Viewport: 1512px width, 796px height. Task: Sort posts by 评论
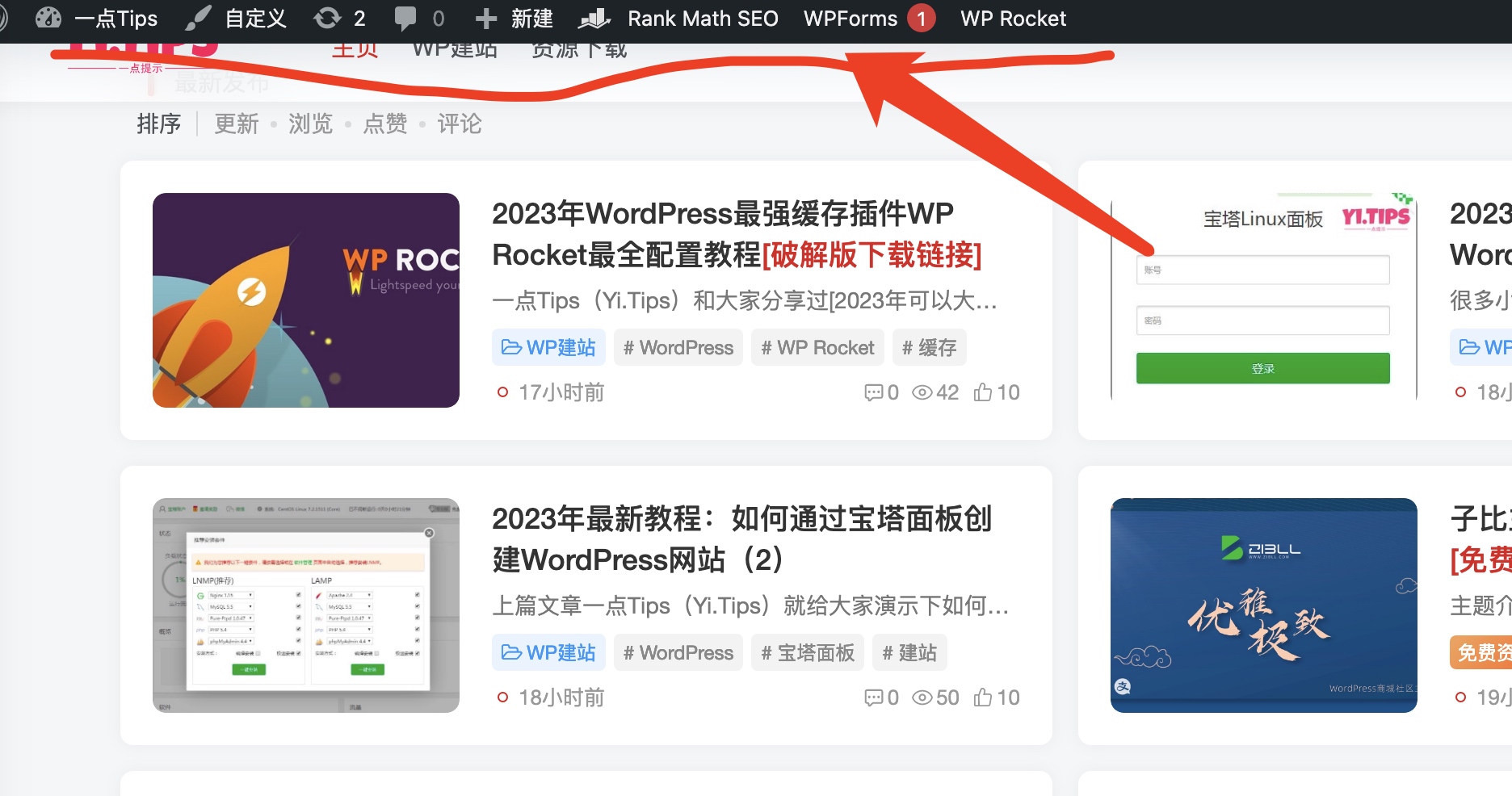(x=460, y=124)
